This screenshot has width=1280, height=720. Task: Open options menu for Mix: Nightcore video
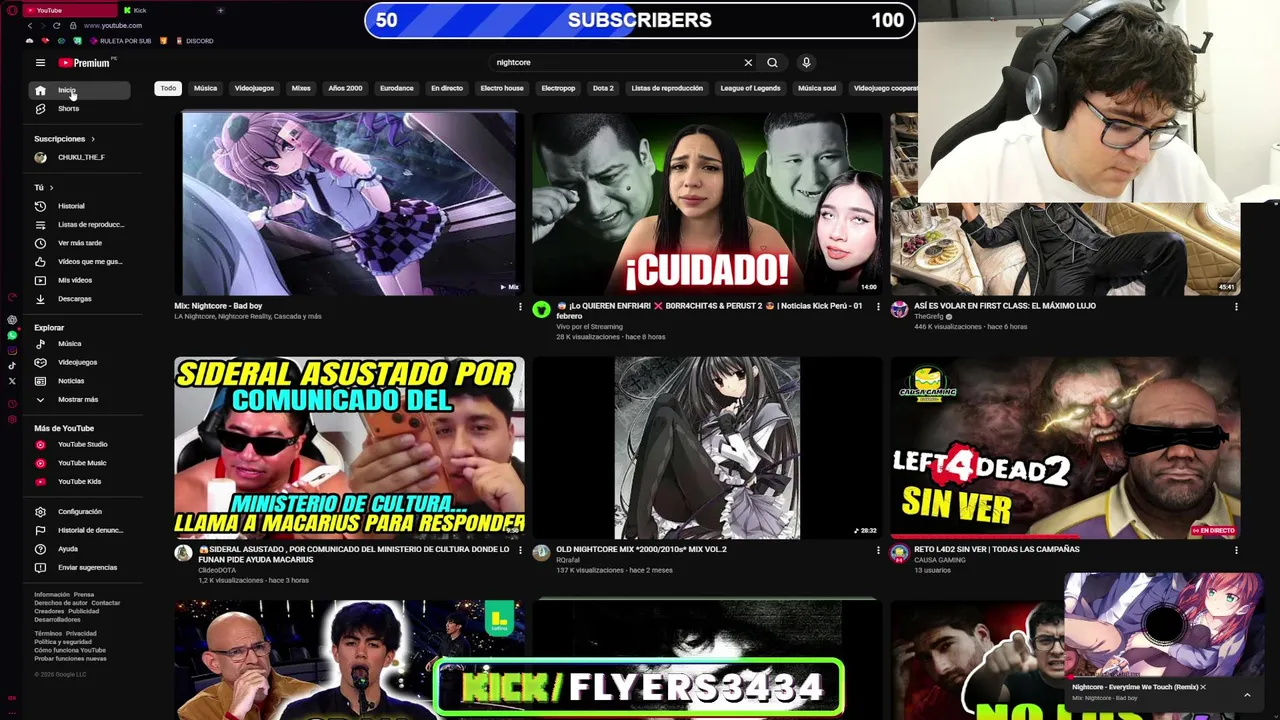tap(520, 307)
